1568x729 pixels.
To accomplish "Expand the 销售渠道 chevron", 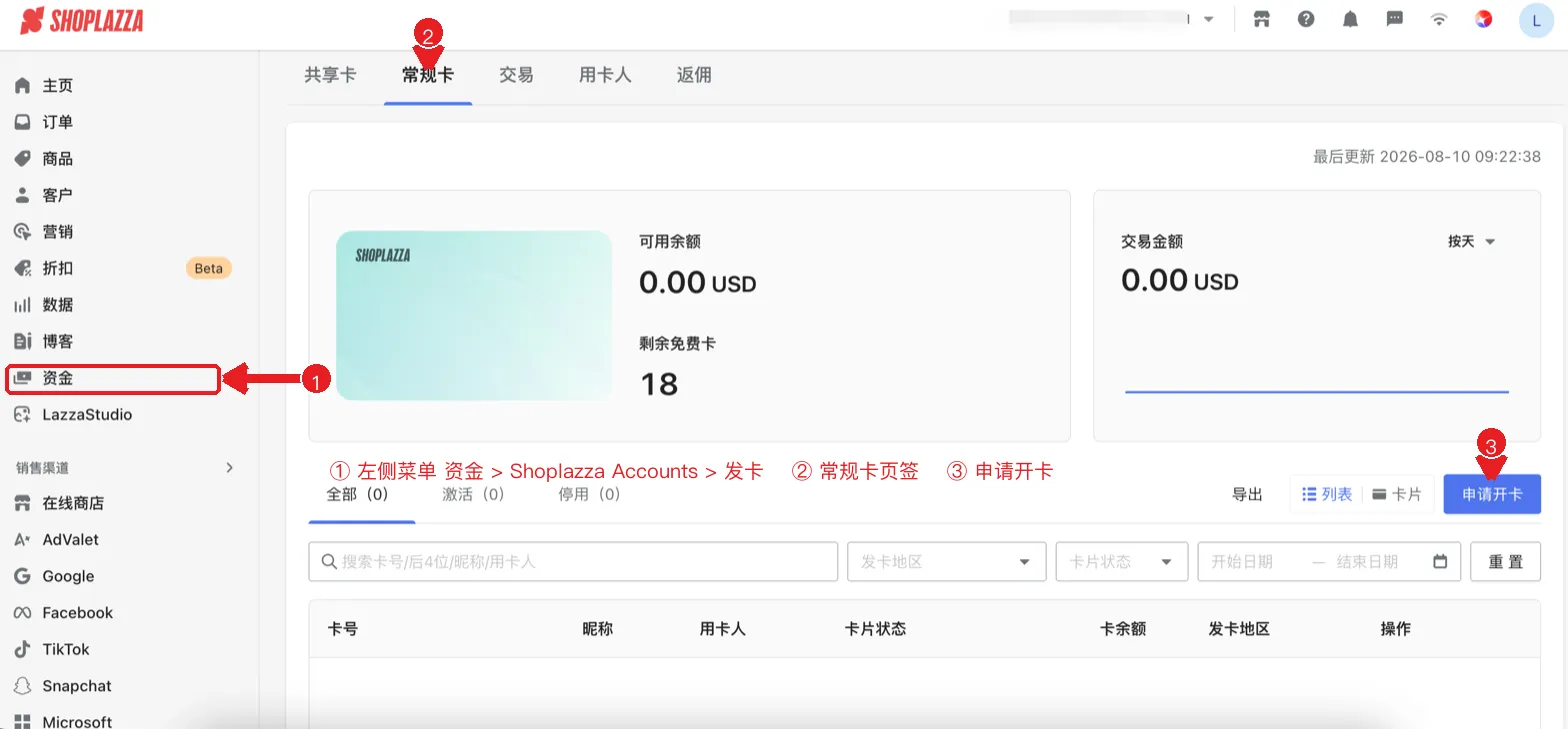I will pos(230,467).
